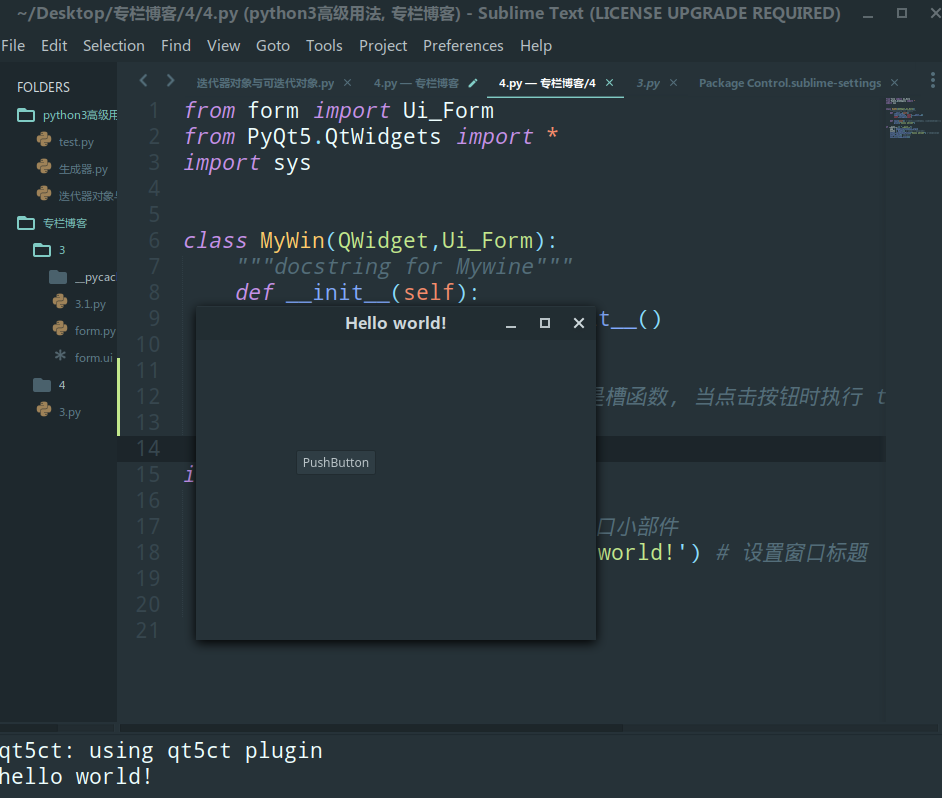The height and width of the screenshot is (798, 942).
Task: Open the Selection menu
Action: 114,46
